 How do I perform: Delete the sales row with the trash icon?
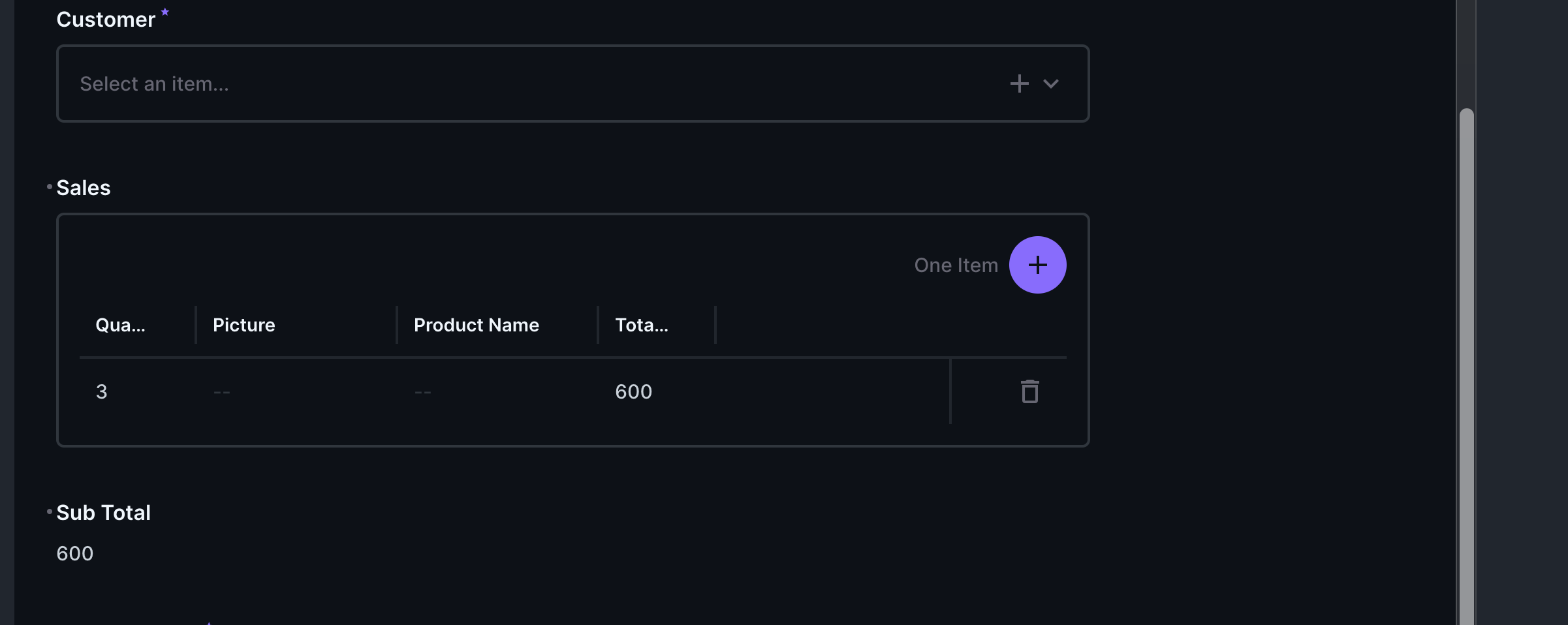1029,391
